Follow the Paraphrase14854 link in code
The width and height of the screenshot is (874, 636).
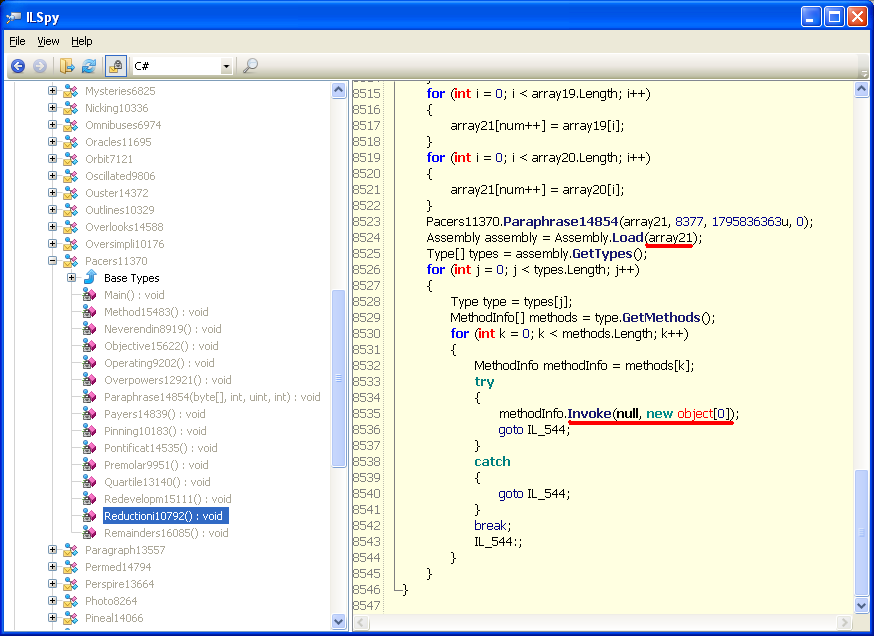coord(560,222)
